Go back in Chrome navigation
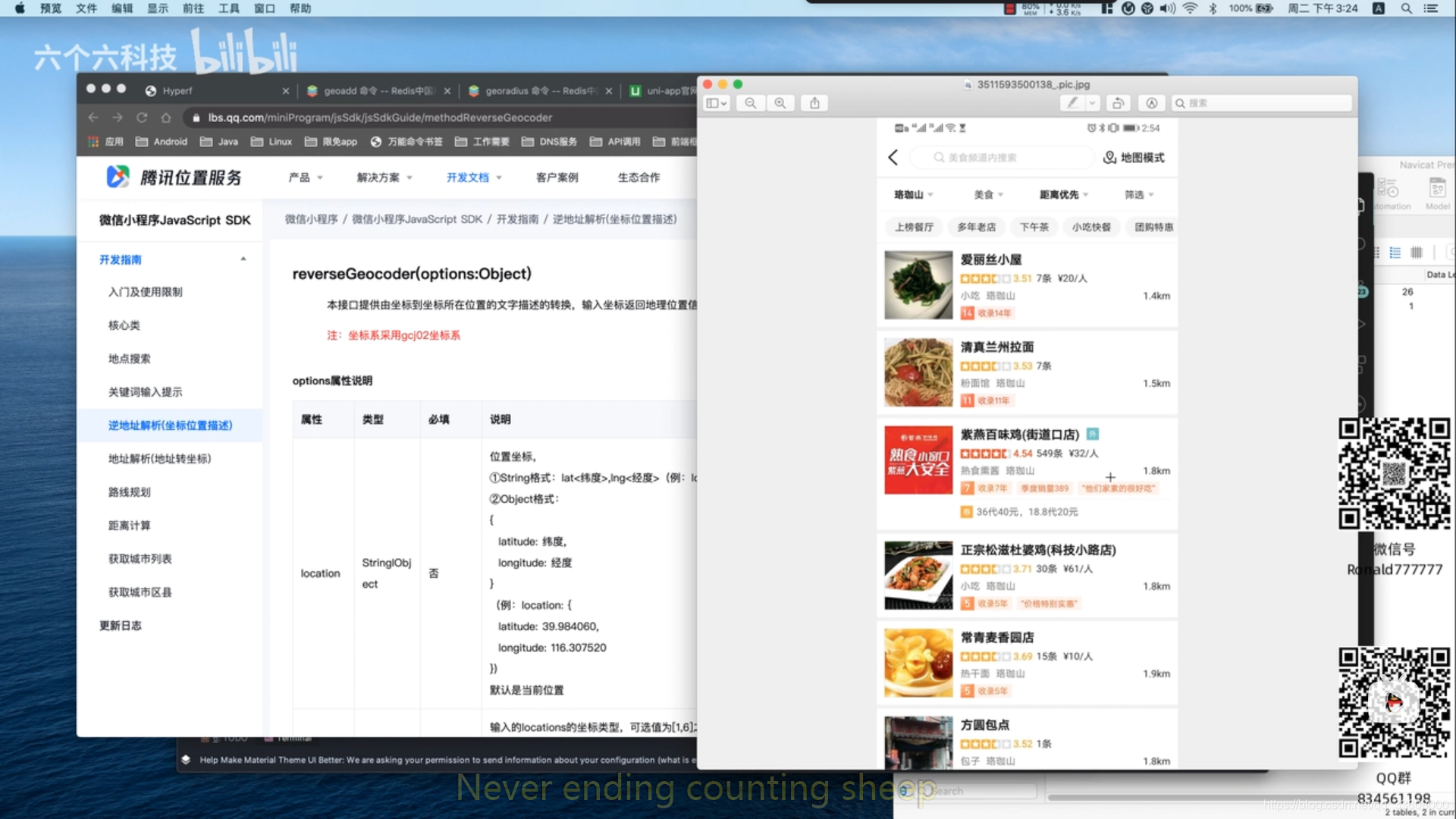The width and height of the screenshot is (1456, 819). [x=93, y=118]
